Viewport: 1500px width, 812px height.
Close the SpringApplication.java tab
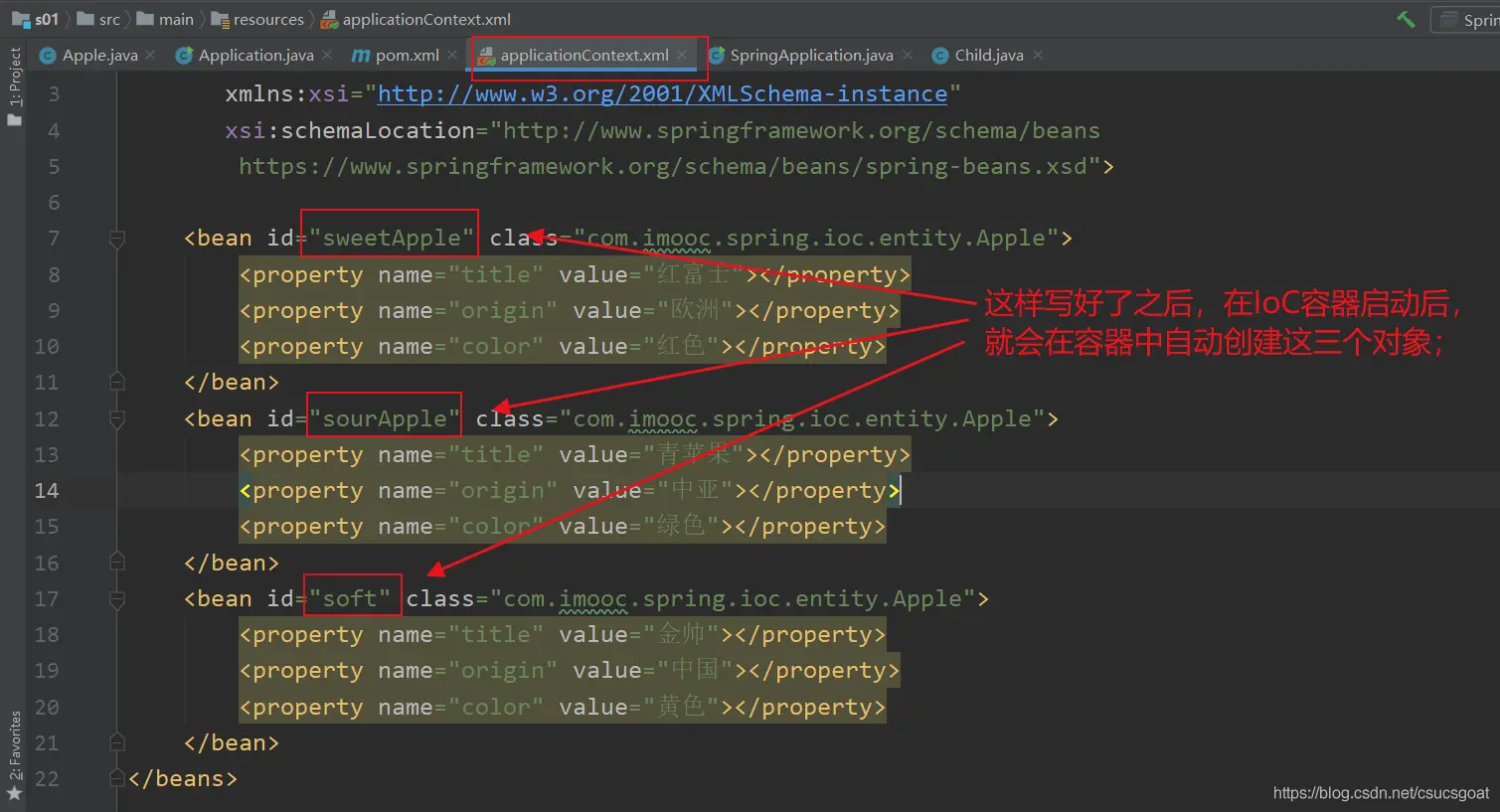pyautogui.click(x=907, y=55)
